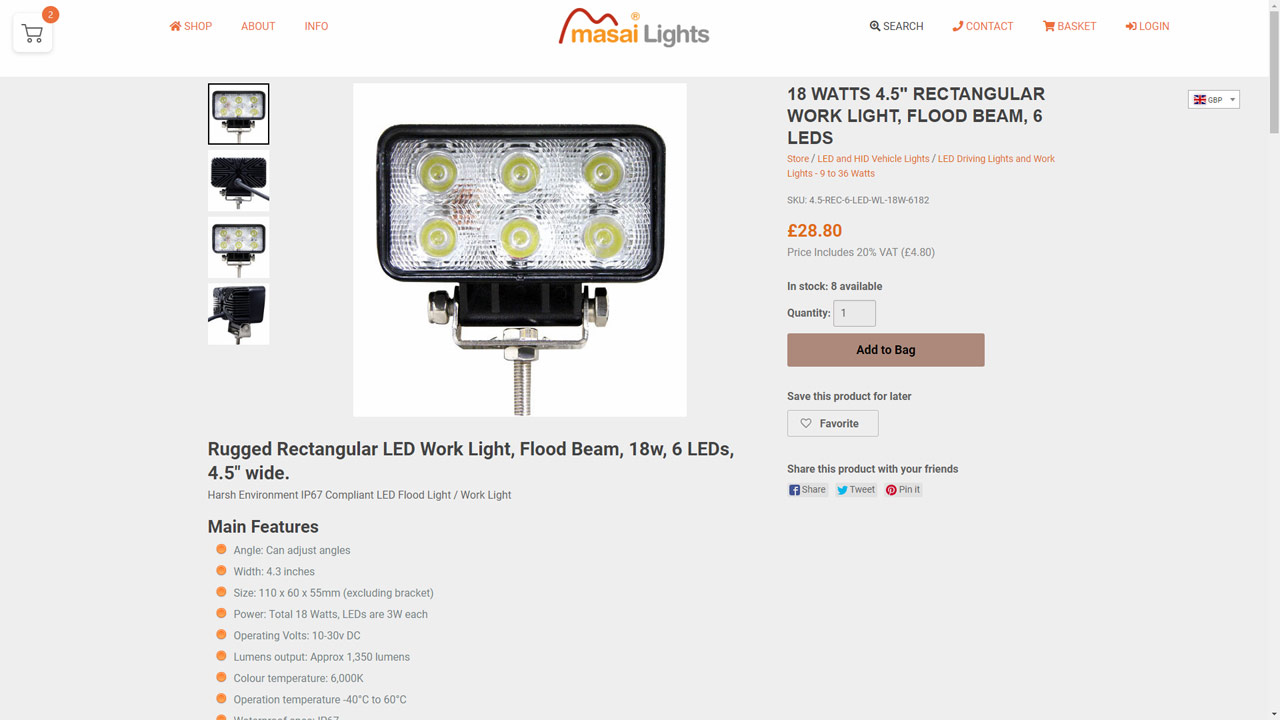Screen dimensions: 1280x720
Task: Click the Masai Lights logo
Action: [634, 28]
